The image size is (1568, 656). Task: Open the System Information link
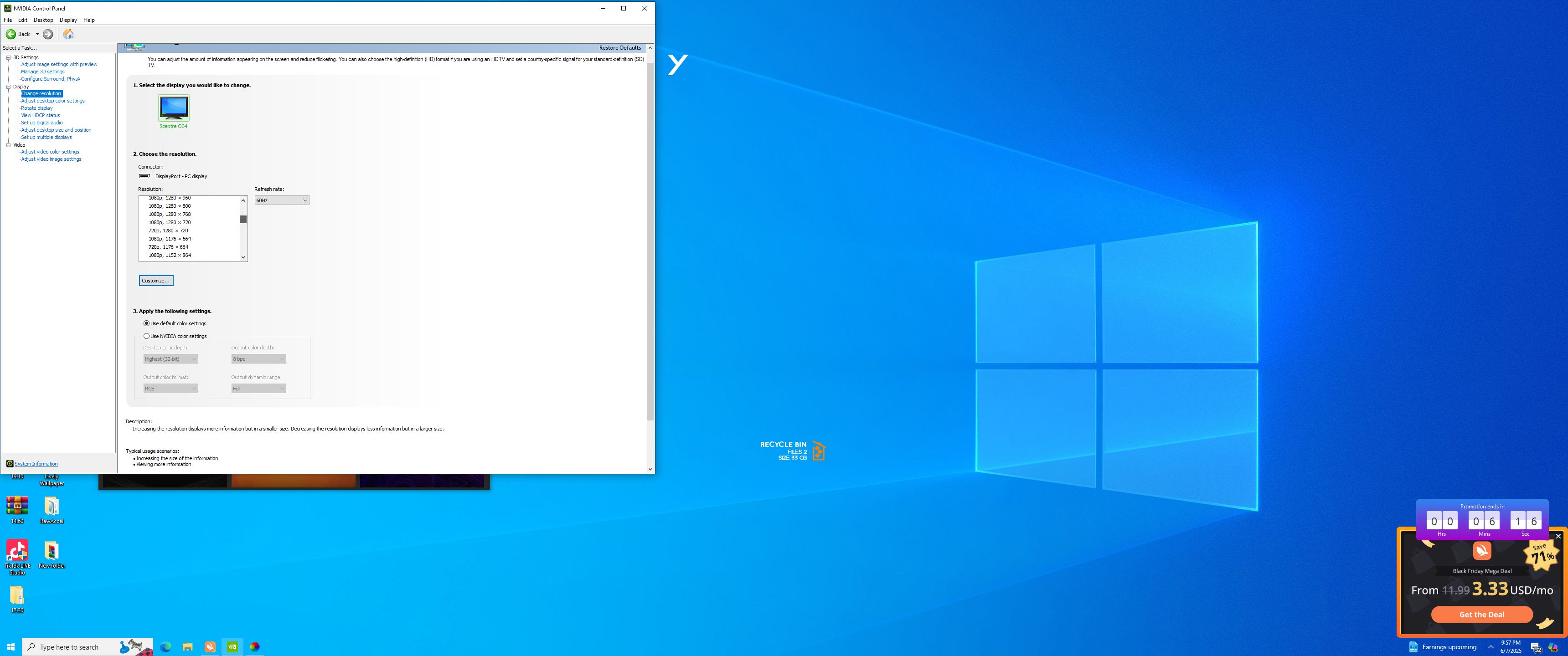click(36, 464)
